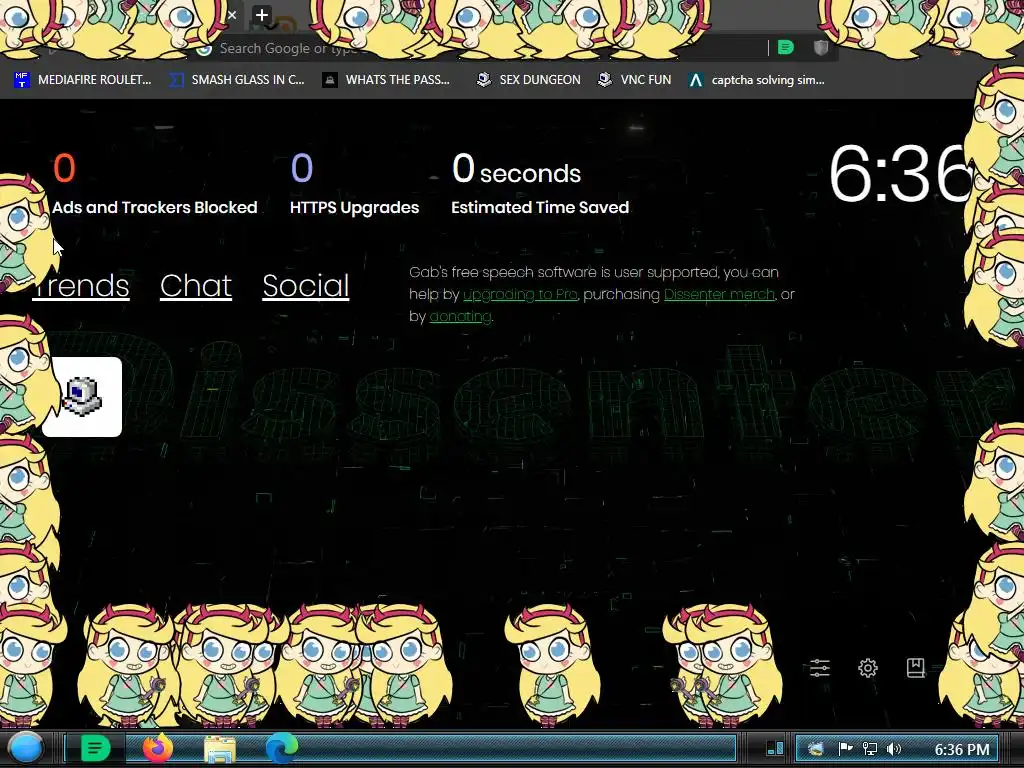The image size is (1024, 768).
Task: Open SMASH GLASS IN C... bookmark
Action: coord(236,80)
